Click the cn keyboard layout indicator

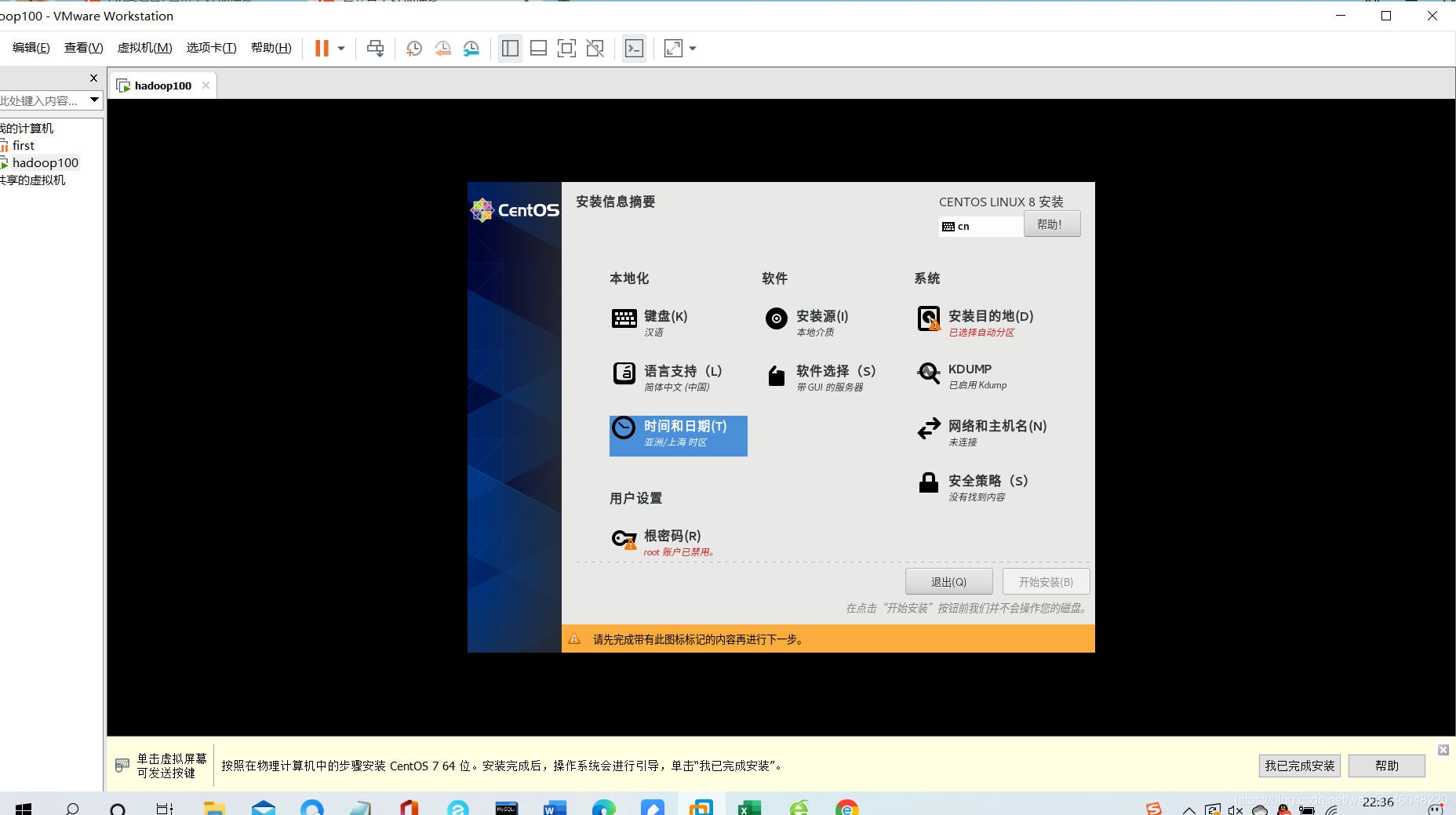pyautogui.click(x=981, y=226)
